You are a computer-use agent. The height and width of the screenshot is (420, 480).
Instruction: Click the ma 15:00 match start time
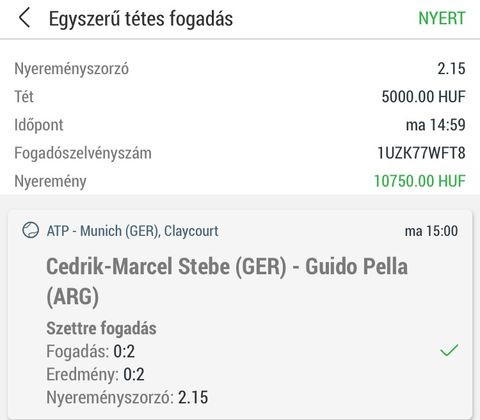(431, 231)
